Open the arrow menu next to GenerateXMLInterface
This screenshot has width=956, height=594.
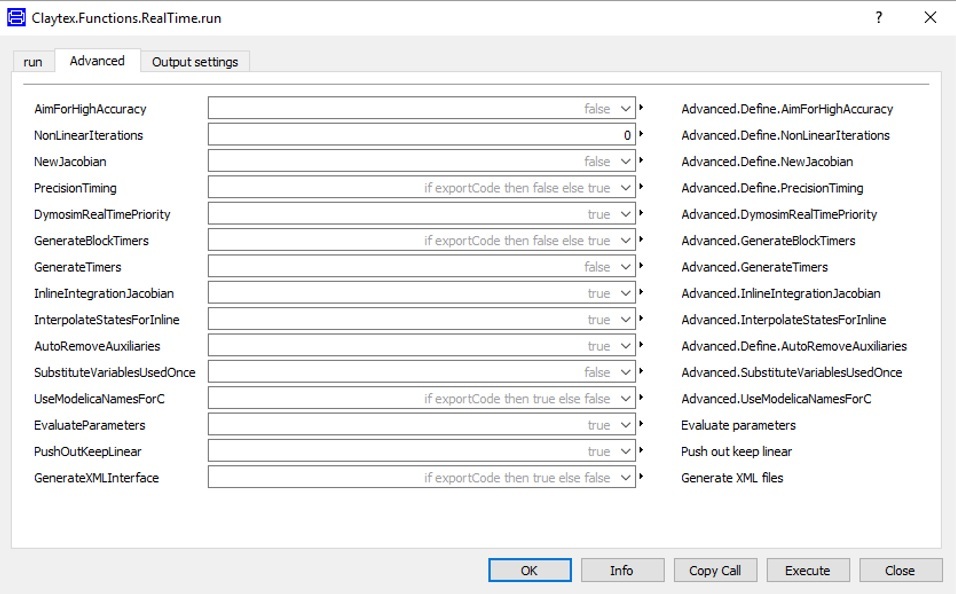point(641,477)
